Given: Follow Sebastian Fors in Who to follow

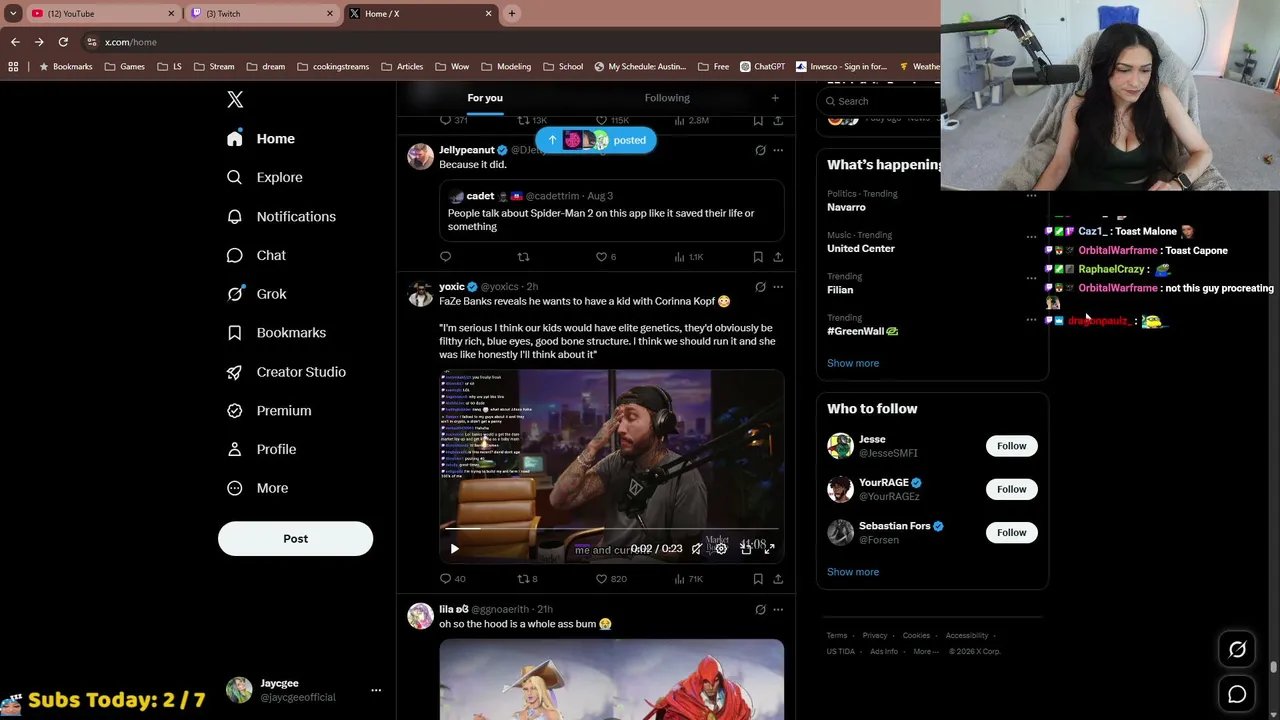Looking at the screenshot, I should pos(1011,533).
